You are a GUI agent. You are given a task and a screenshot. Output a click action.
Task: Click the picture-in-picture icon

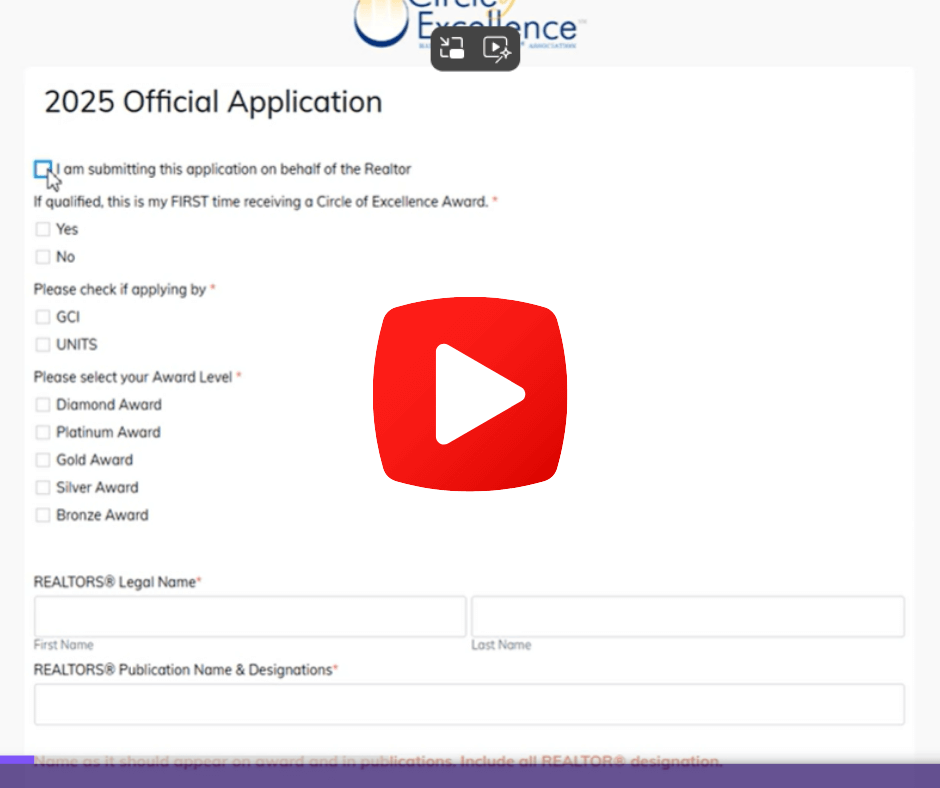point(453,49)
